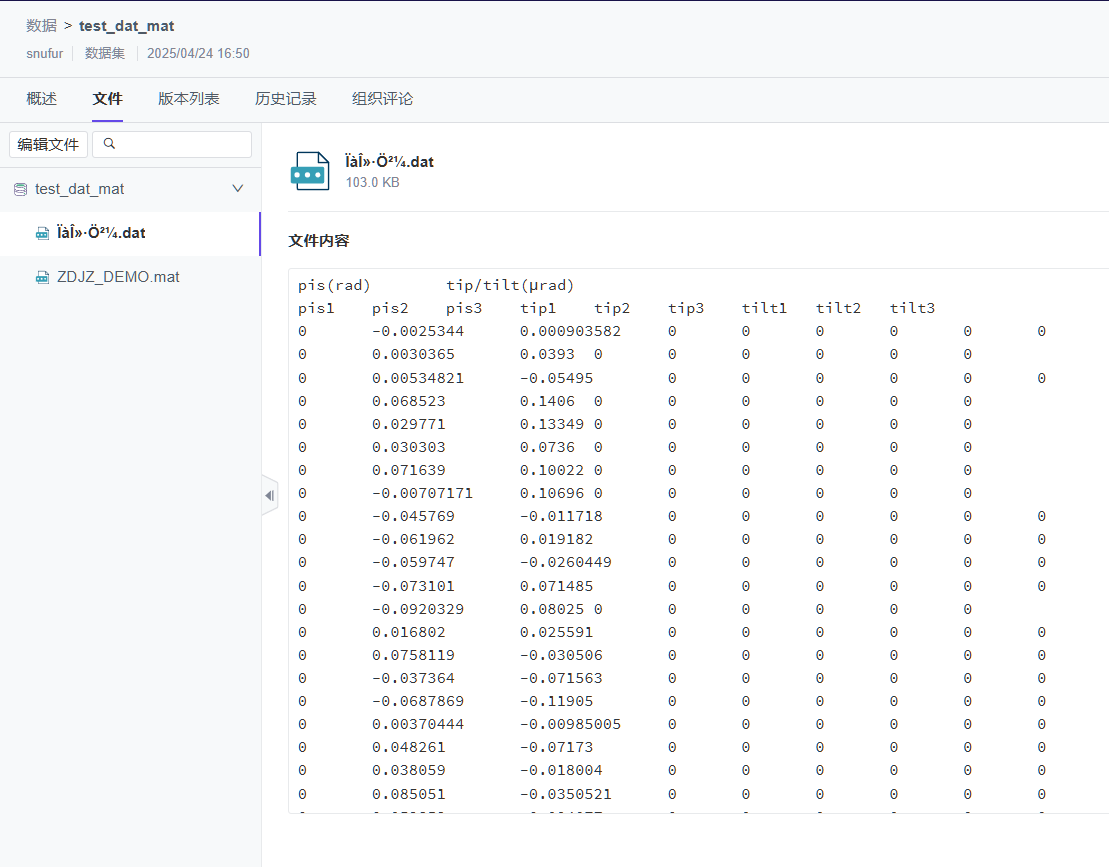Image resolution: width=1109 pixels, height=867 pixels.
Task: Click the value -0.0350521
Action: pos(566,795)
